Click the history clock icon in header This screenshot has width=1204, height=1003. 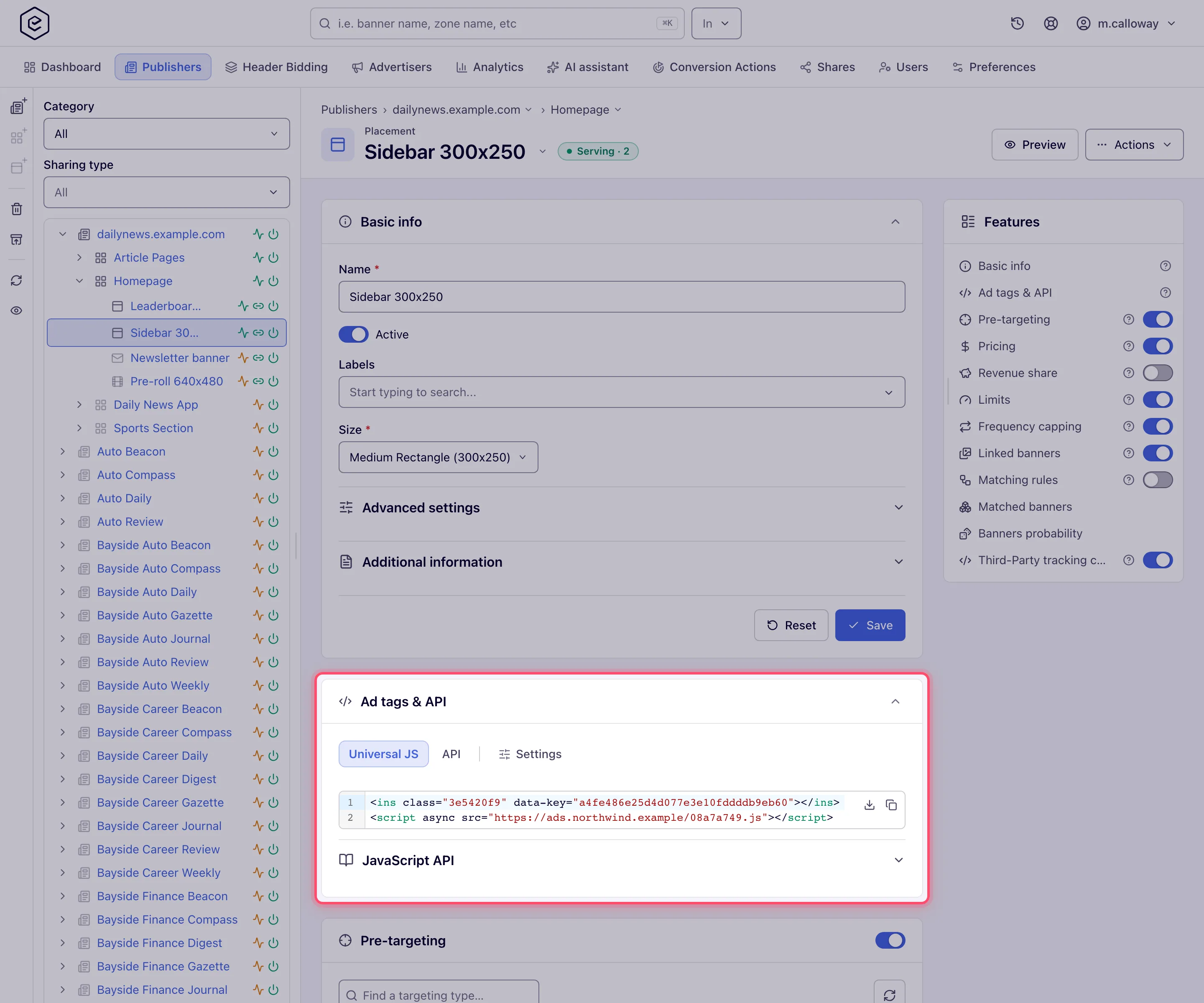point(1017,23)
